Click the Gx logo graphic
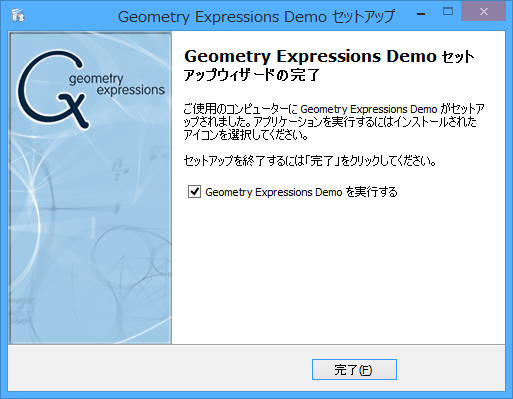513x399 pixels. pos(53,89)
